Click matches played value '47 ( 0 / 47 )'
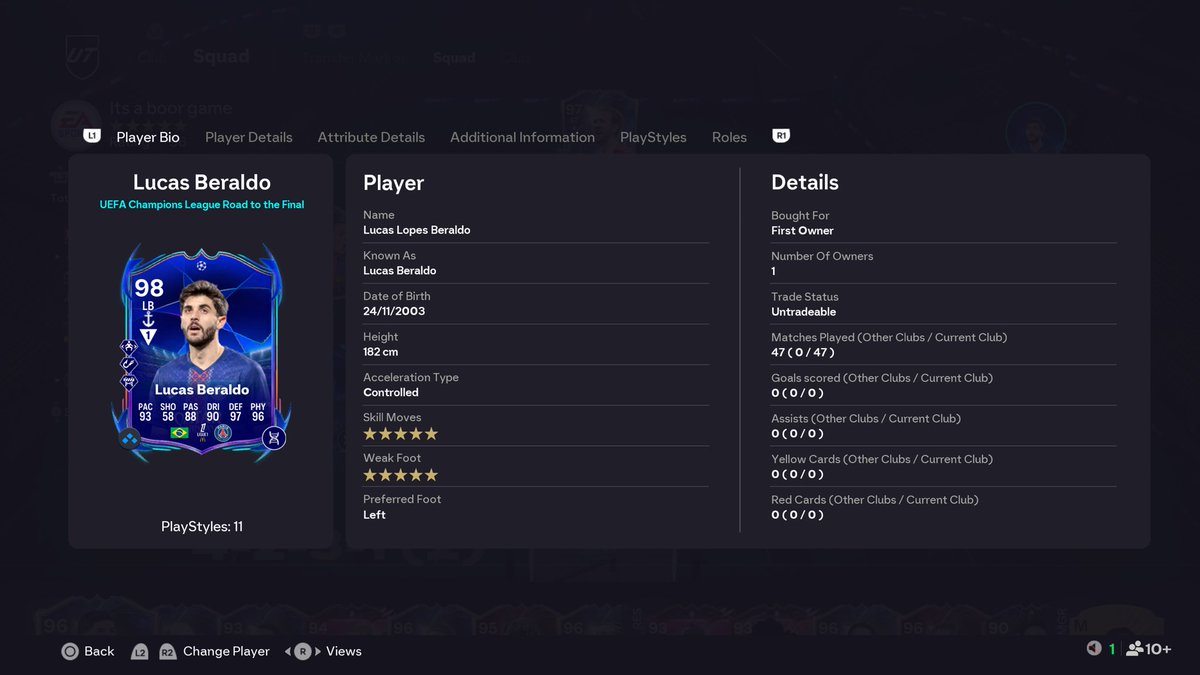Image resolution: width=1200 pixels, height=675 pixels. click(803, 352)
